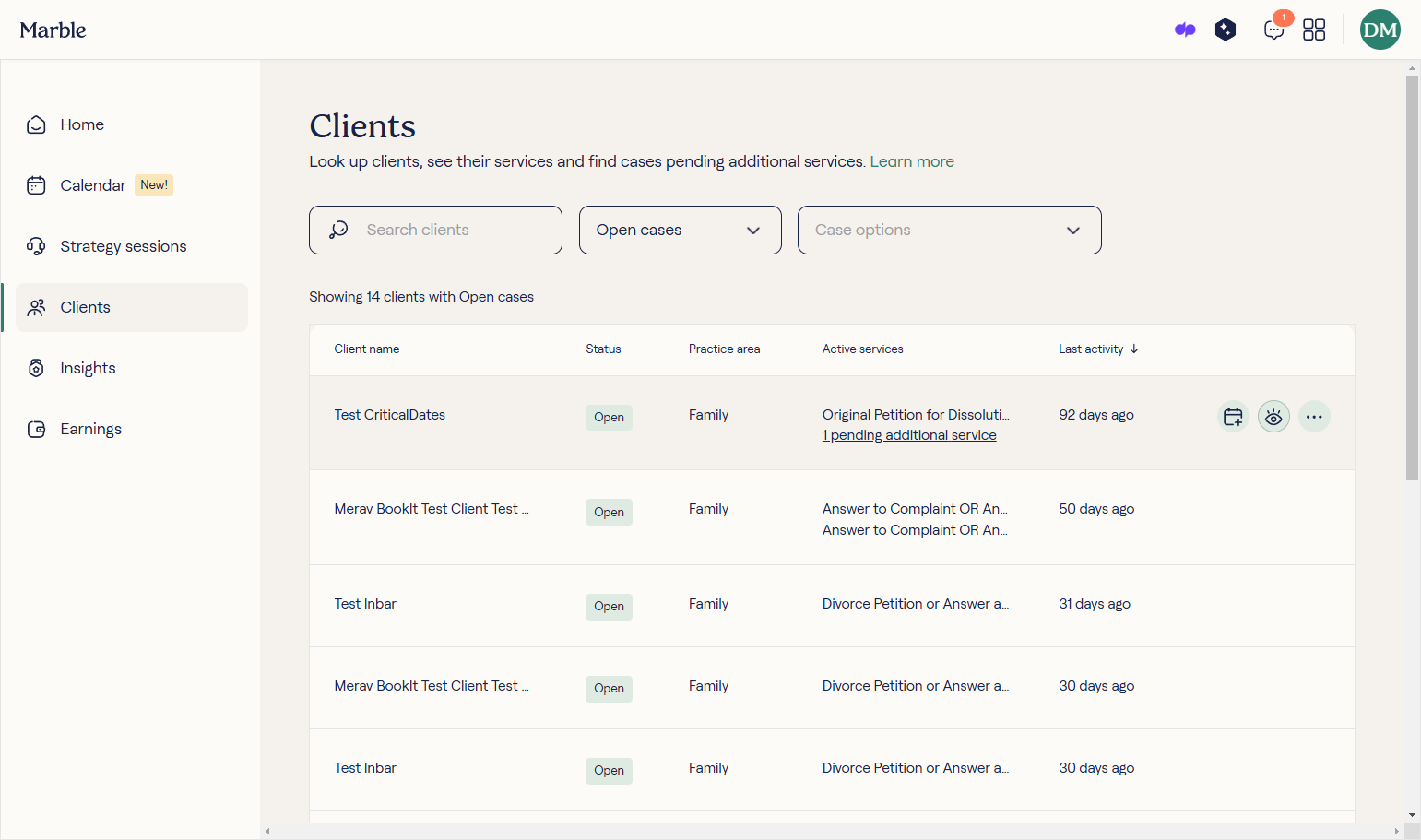Click the purple icon in the top bar
The image size is (1421, 840).
(x=1185, y=30)
